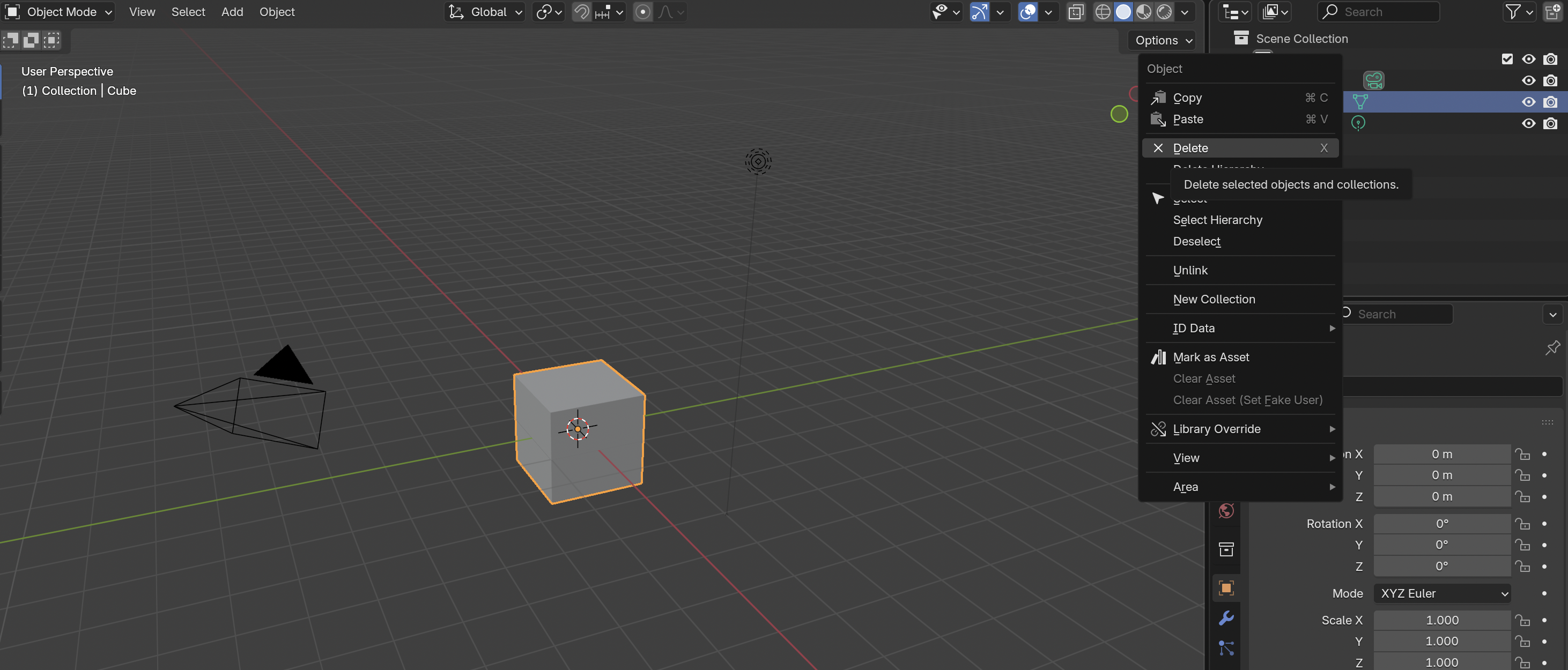Toggle collection render camera icon
Image resolution: width=1568 pixels, height=670 pixels.
click(x=1550, y=59)
